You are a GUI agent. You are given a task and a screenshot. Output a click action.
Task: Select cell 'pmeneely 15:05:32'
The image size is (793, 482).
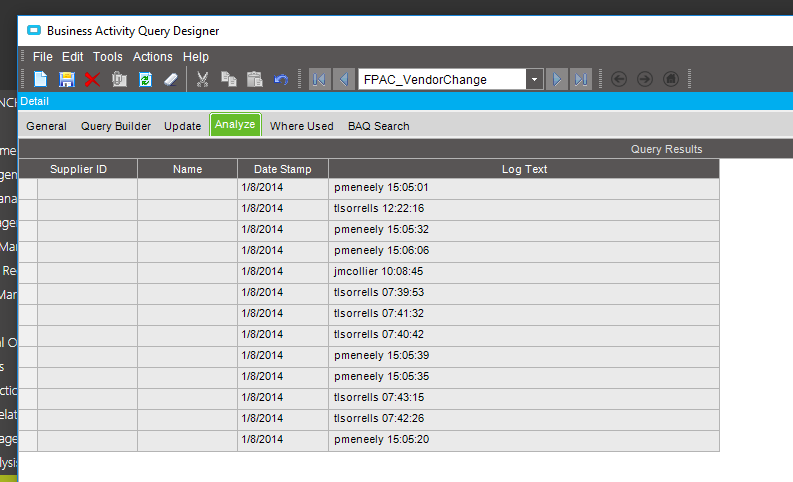[x=524, y=230]
